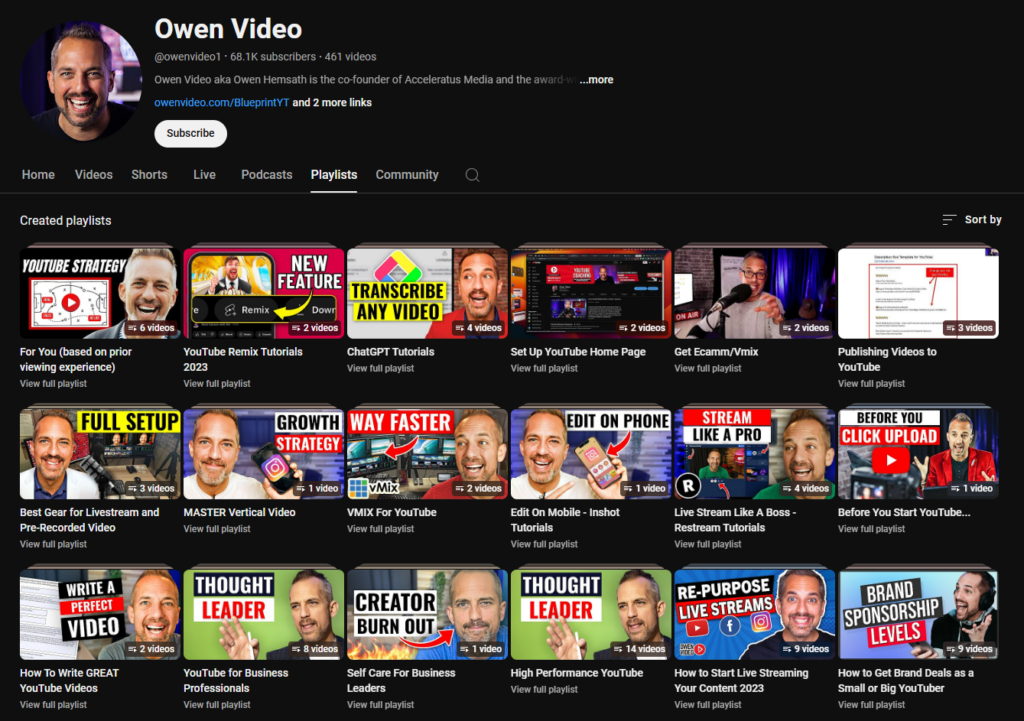This screenshot has height=721, width=1024.
Task: Open the Community tab
Action: pos(407,175)
